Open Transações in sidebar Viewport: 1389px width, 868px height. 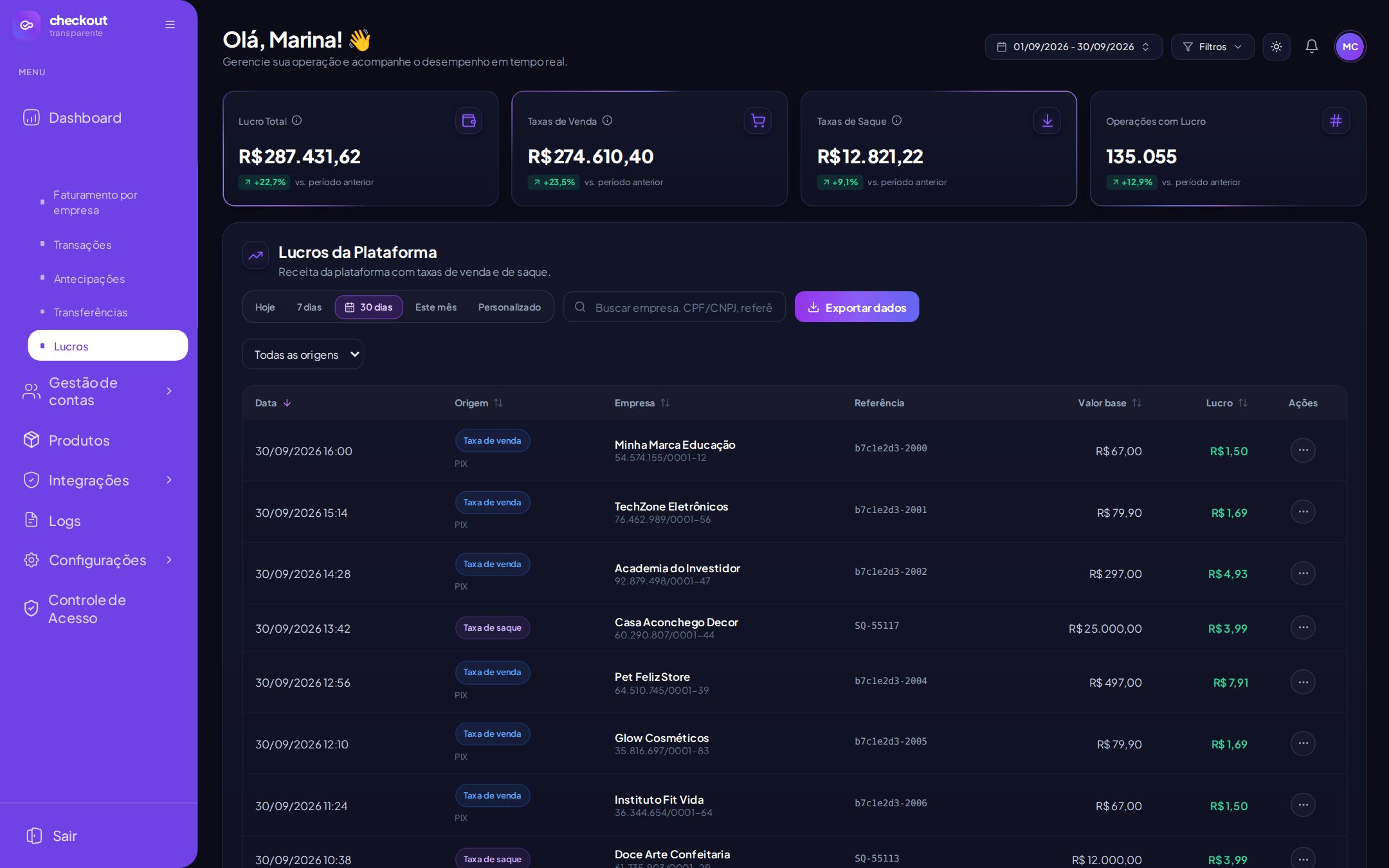point(82,245)
